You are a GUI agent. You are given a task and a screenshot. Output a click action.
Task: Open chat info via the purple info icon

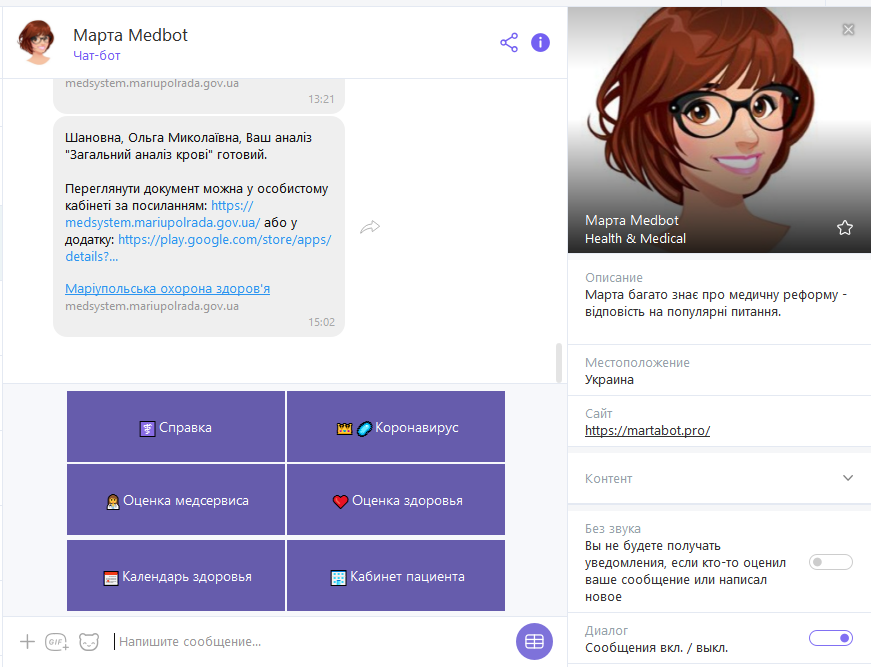540,42
